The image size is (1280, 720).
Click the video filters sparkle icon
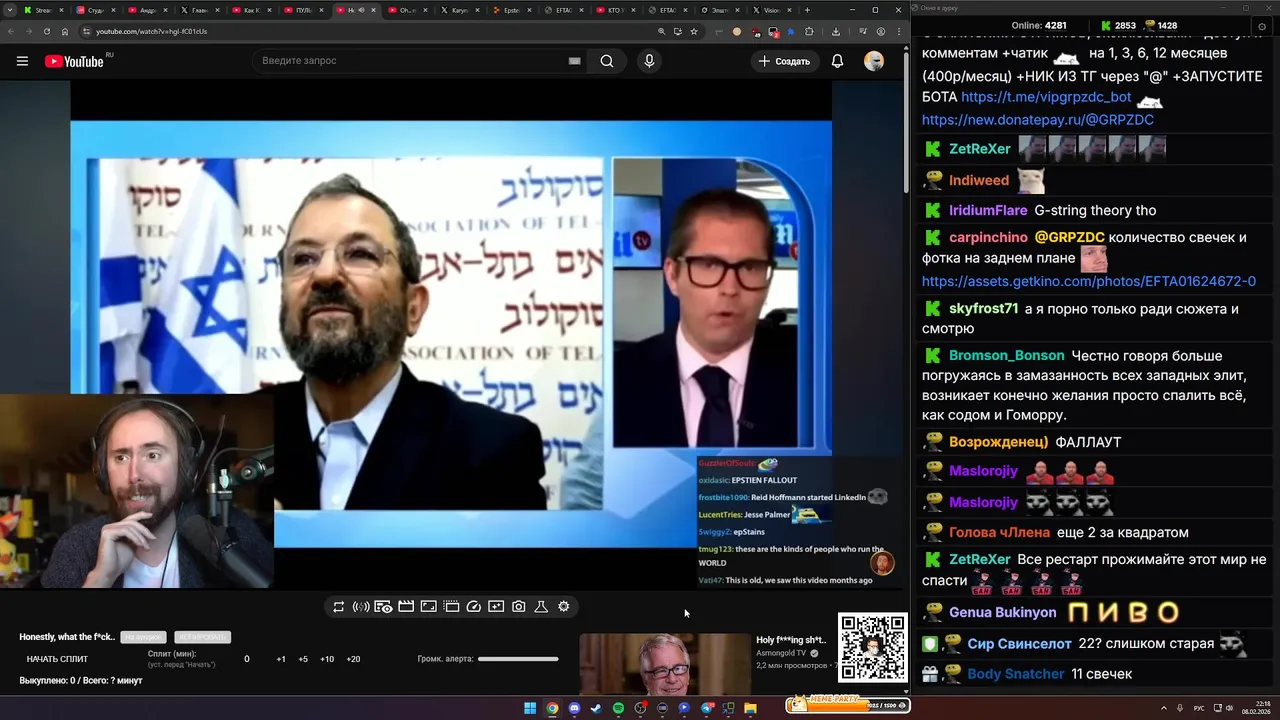coord(496,607)
